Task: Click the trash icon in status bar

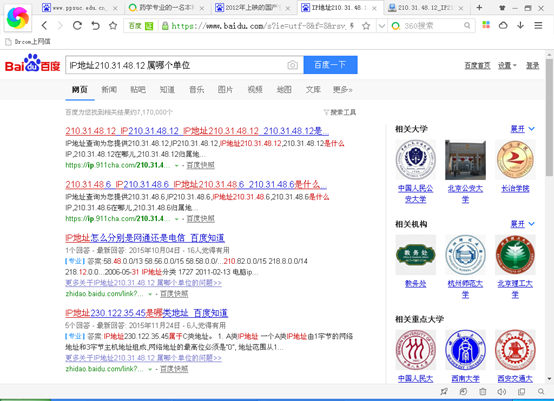Action: 482,391
